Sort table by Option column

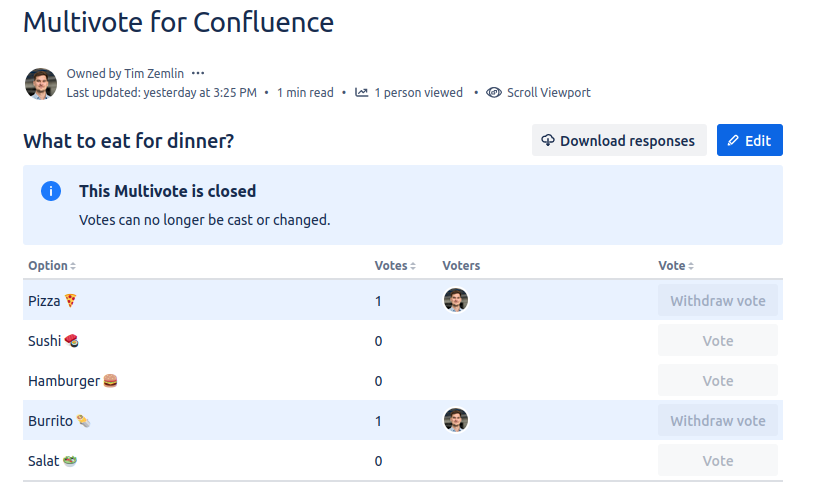click(x=52, y=266)
